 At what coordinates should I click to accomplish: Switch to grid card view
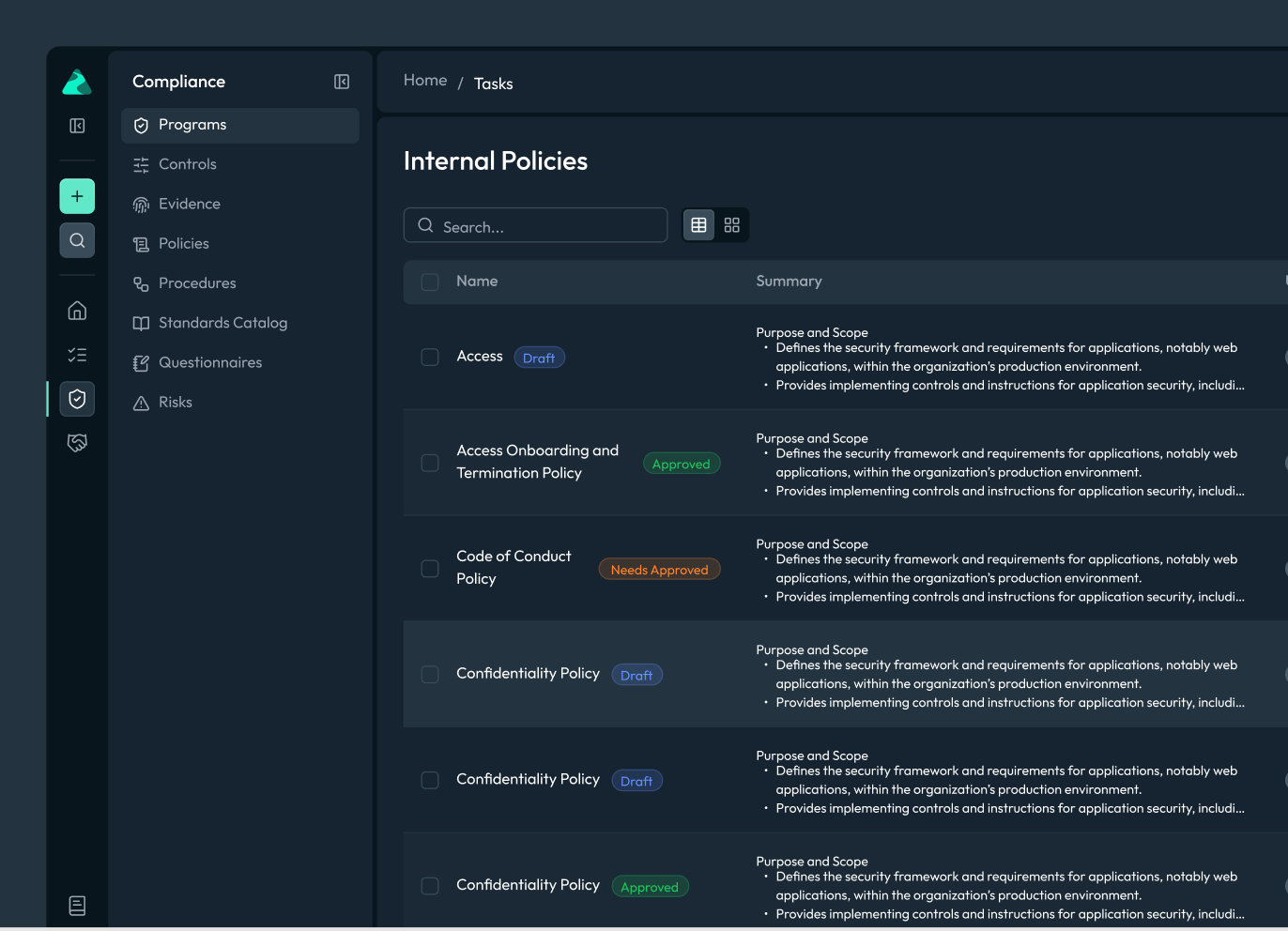pos(732,225)
